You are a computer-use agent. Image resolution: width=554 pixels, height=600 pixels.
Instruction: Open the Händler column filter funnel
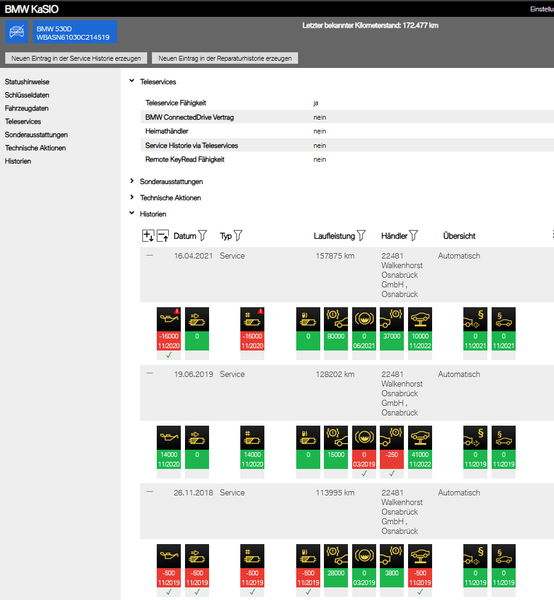pos(414,236)
